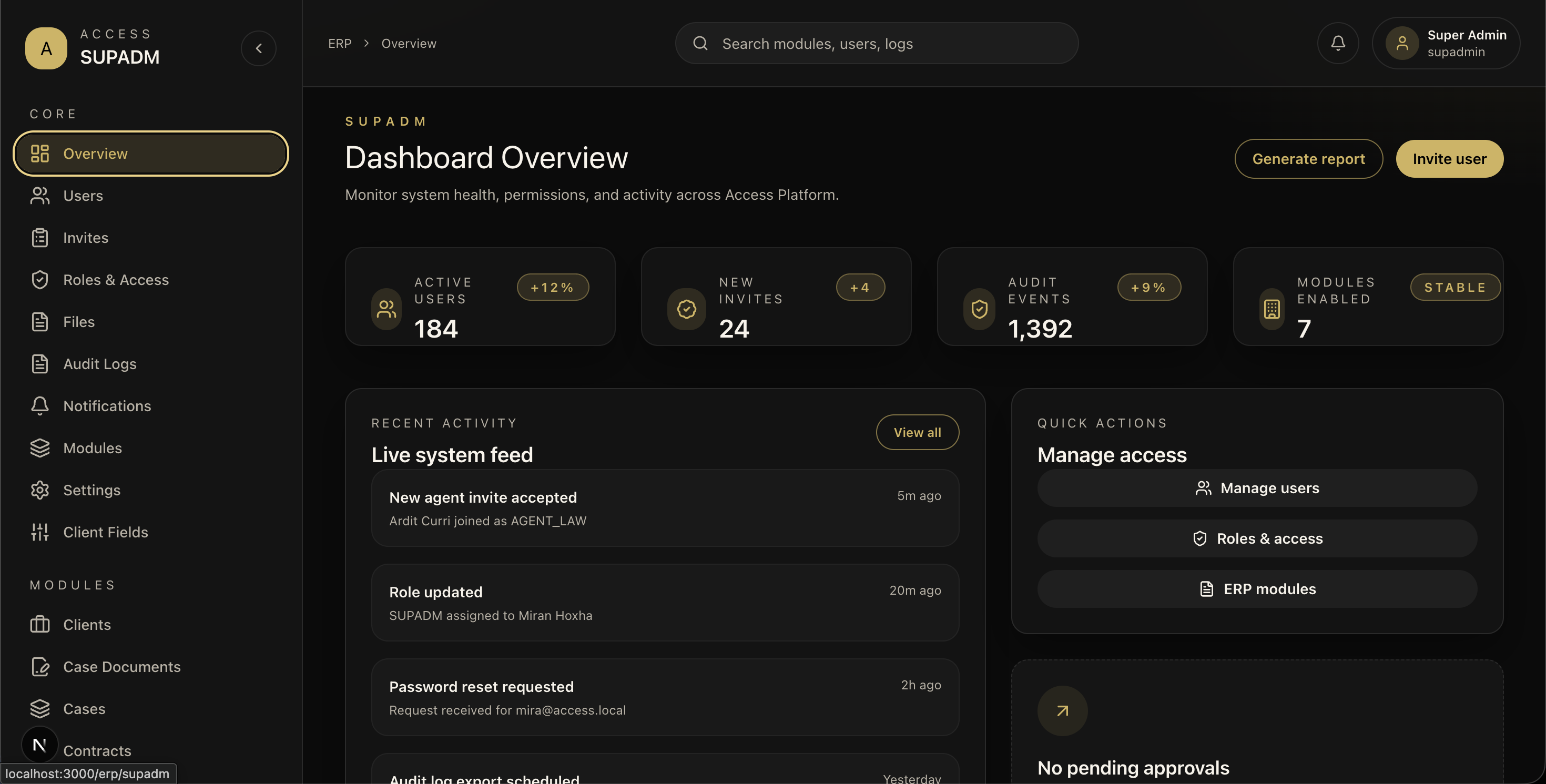Click the Users people icon in sidebar
This screenshot has height=784, width=1546.
pyautogui.click(x=39, y=196)
